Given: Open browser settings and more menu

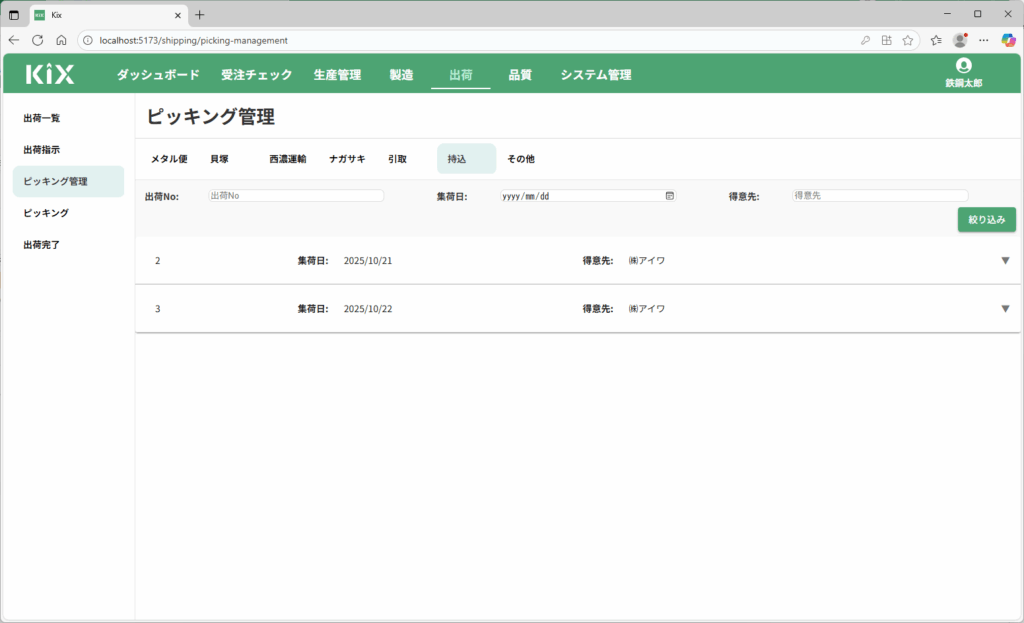Looking at the screenshot, I should coord(985,40).
